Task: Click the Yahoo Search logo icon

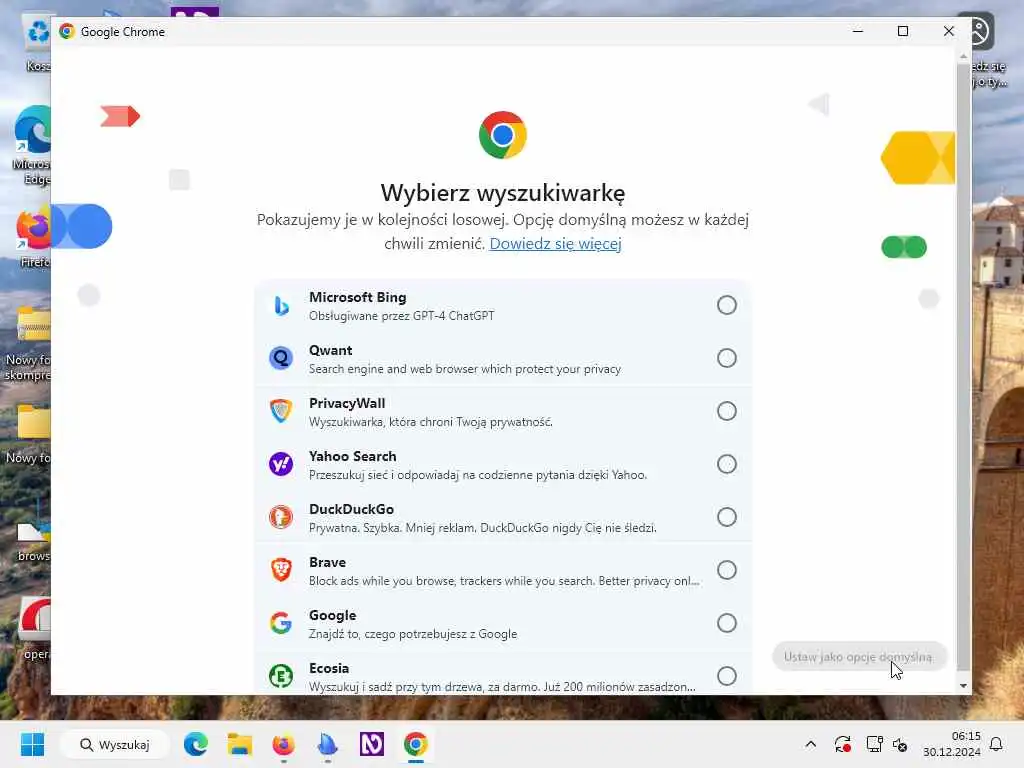Action: [281, 464]
